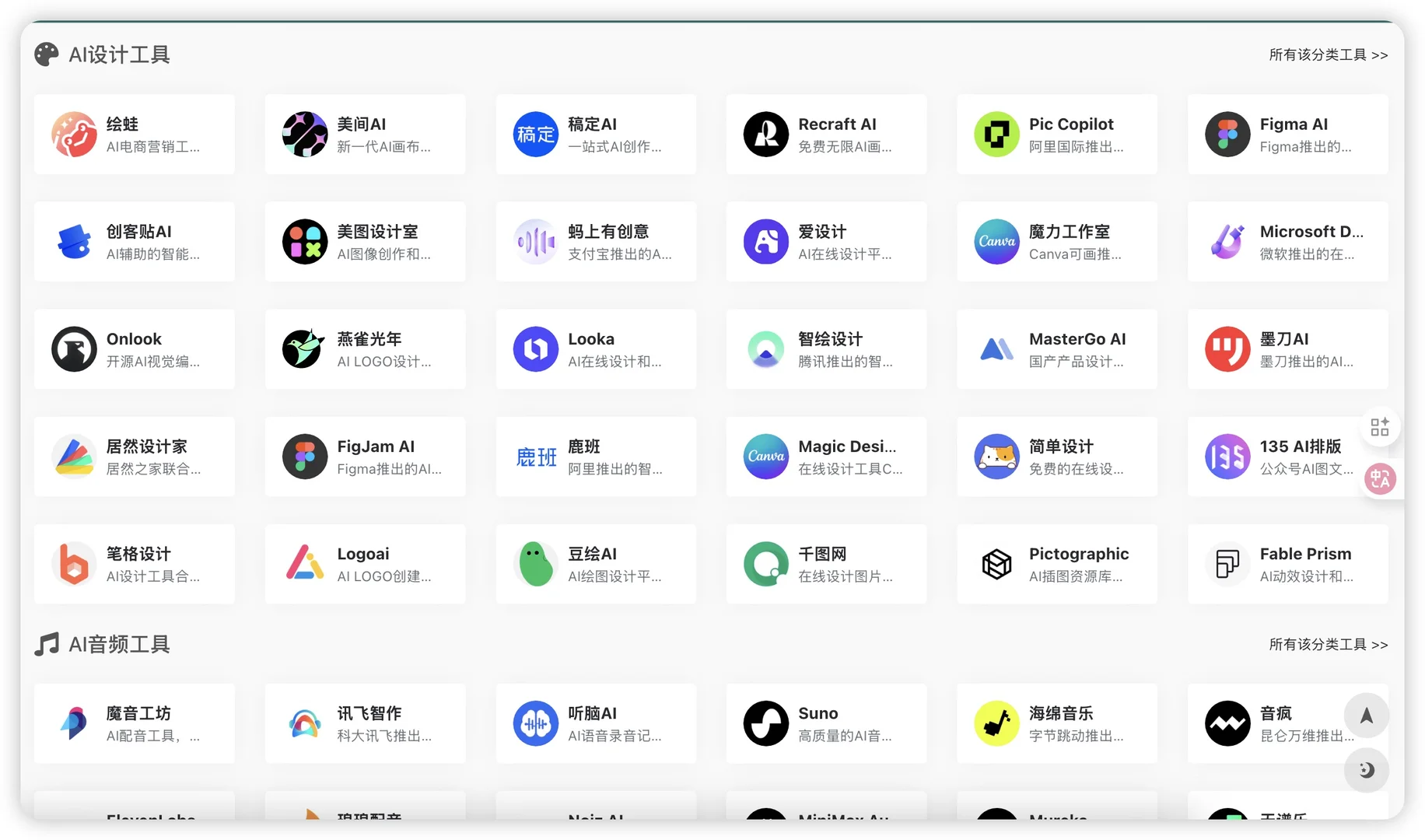Open the Onlook logo icon
The width and height of the screenshot is (1425, 840).
point(74,349)
